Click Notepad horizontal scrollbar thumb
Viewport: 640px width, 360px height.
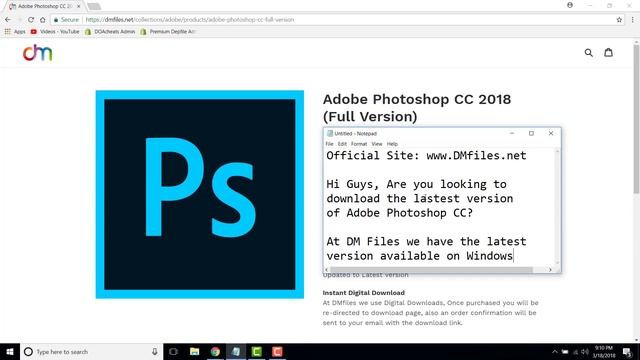431,270
